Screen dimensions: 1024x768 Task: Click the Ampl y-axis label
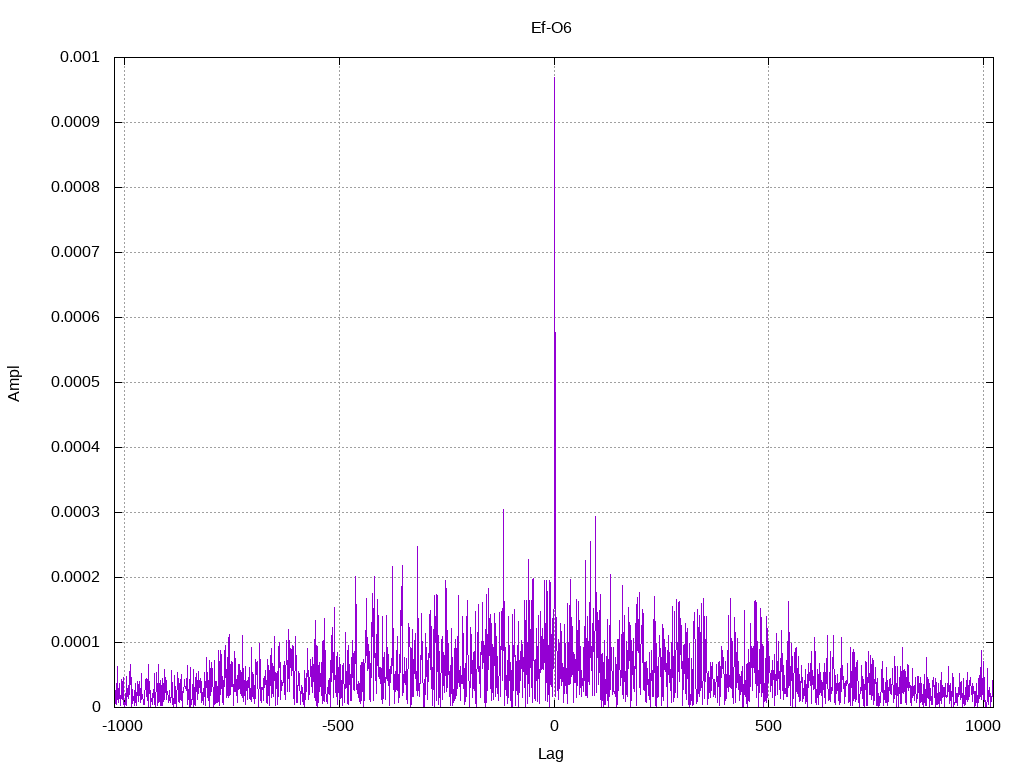point(14,383)
